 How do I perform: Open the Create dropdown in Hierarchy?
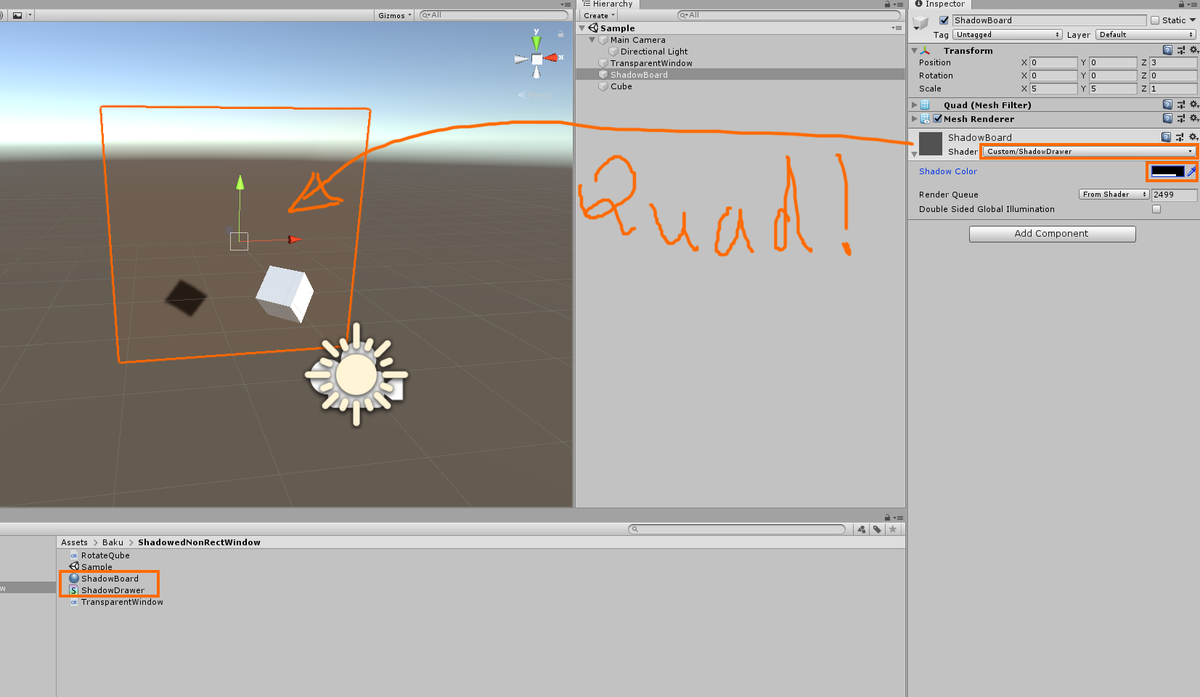[x=599, y=15]
